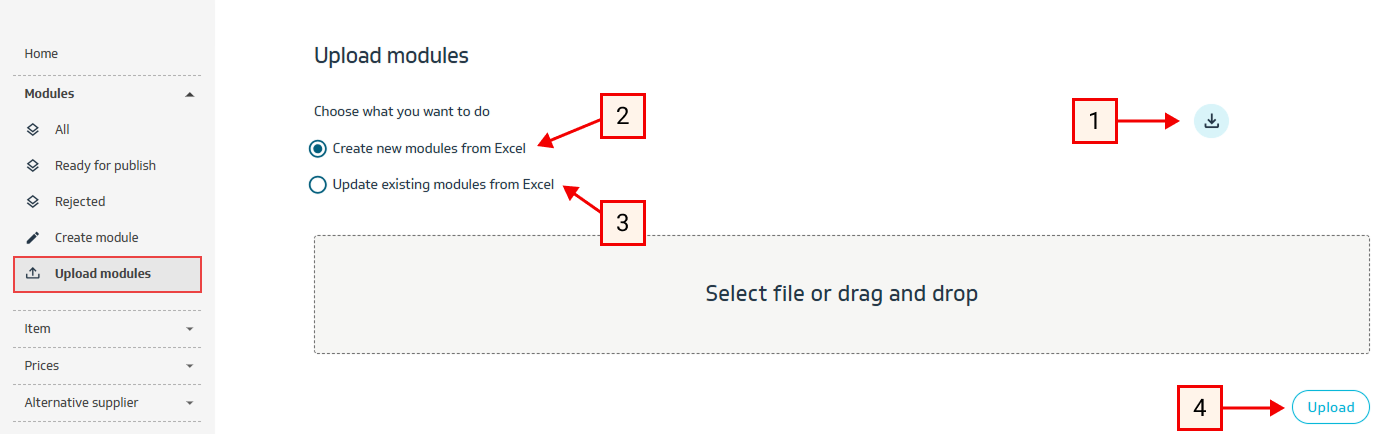Viewport: 1385px width, 434px height.
Task: Collapse the Modules section arrow
Action: point(190,94)
